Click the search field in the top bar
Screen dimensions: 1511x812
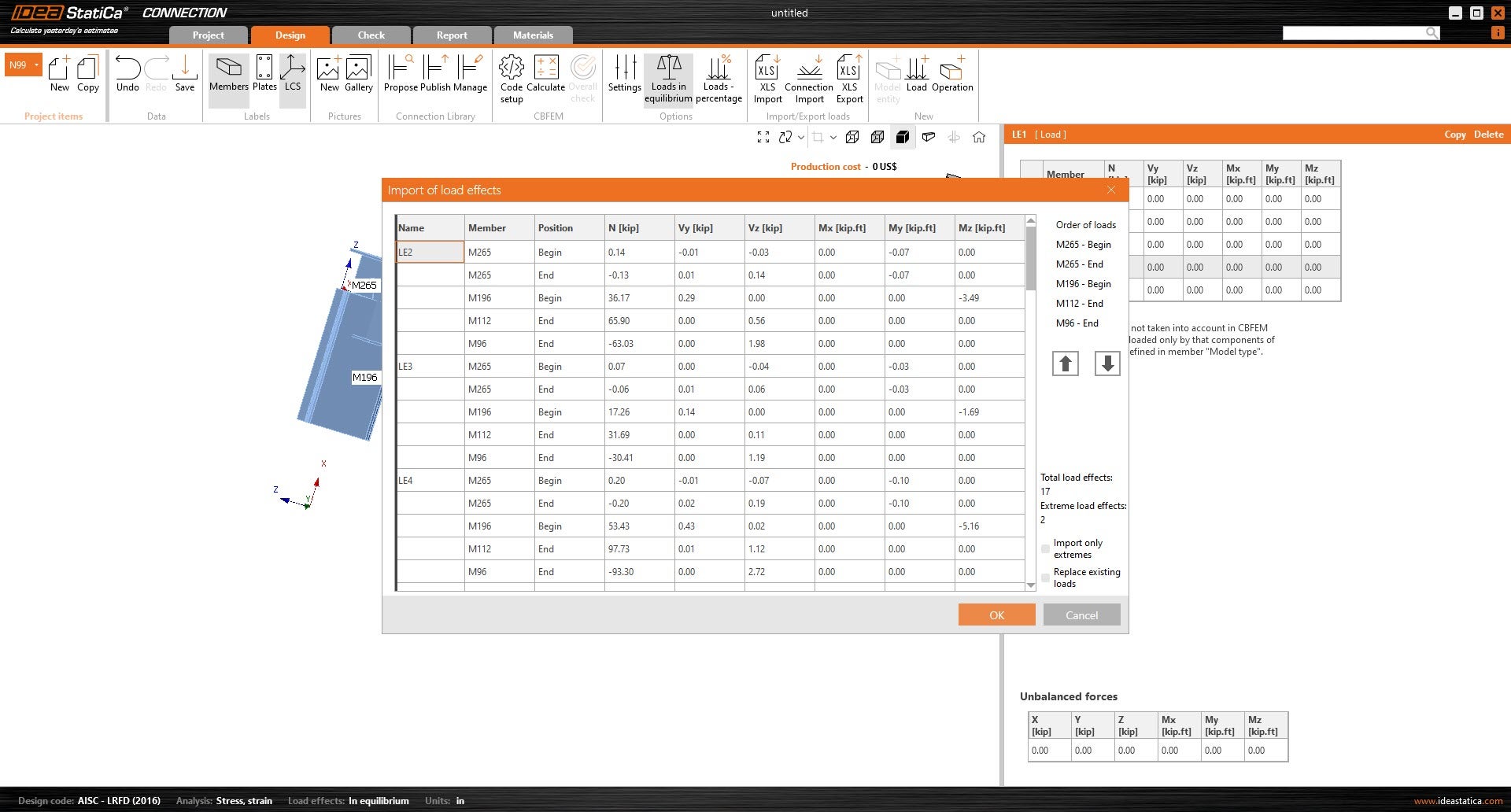pos(1358,32)
